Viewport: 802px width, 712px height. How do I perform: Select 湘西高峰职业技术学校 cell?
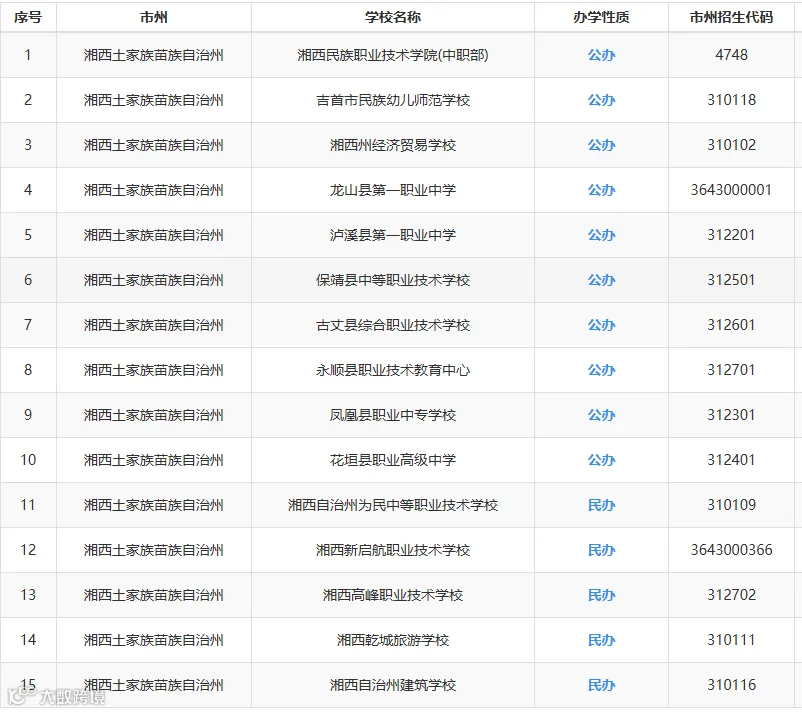click(x=393, y=595)
